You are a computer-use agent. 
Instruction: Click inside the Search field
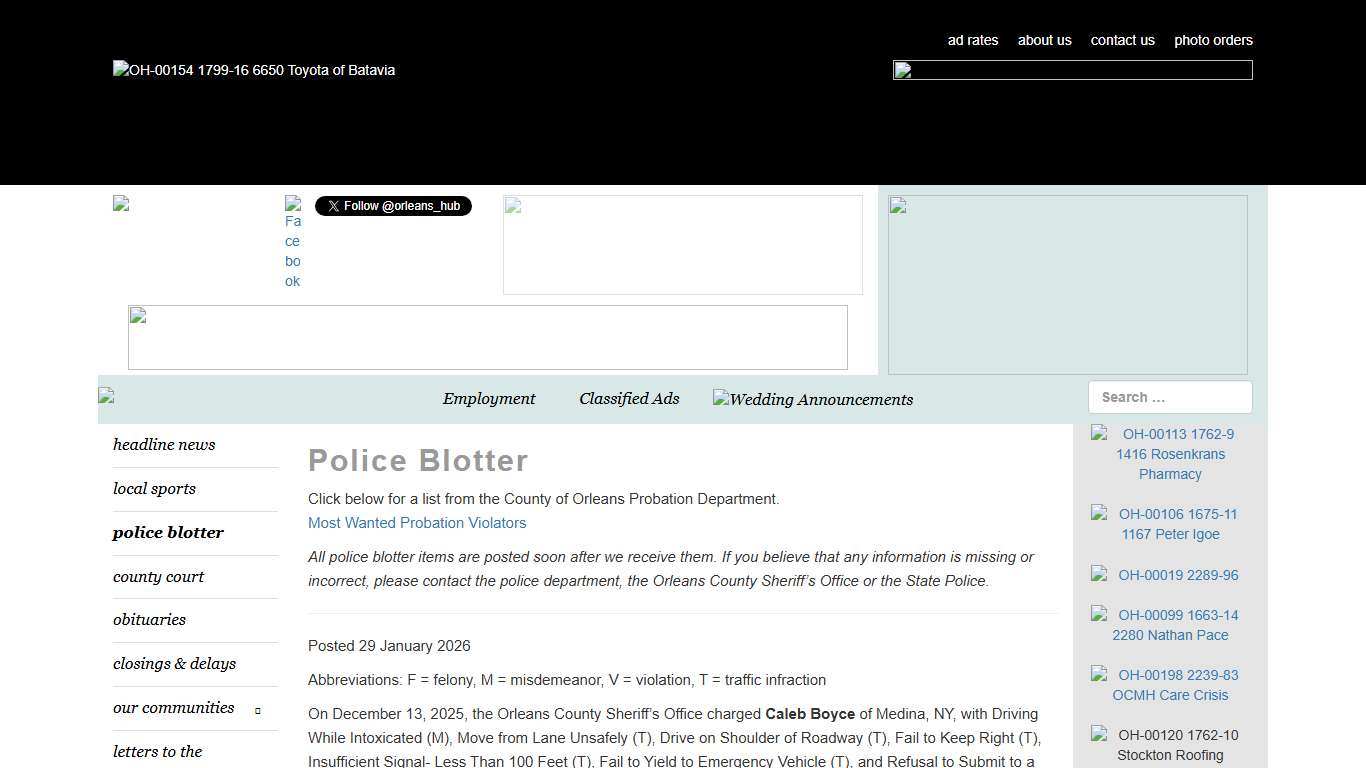pyautogui.click(x=1170, y=397)
